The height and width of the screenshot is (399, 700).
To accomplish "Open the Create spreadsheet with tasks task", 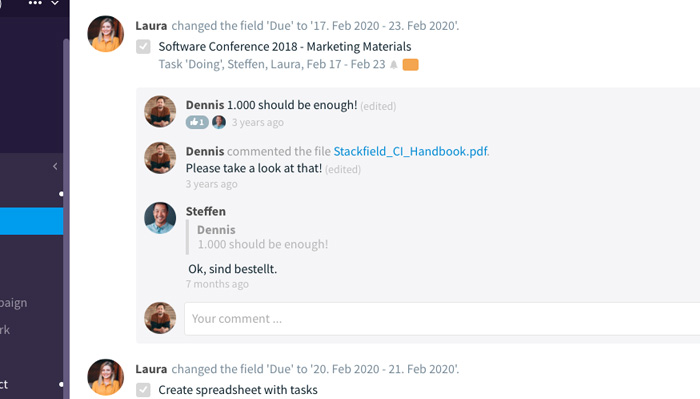I will [238, 390].
